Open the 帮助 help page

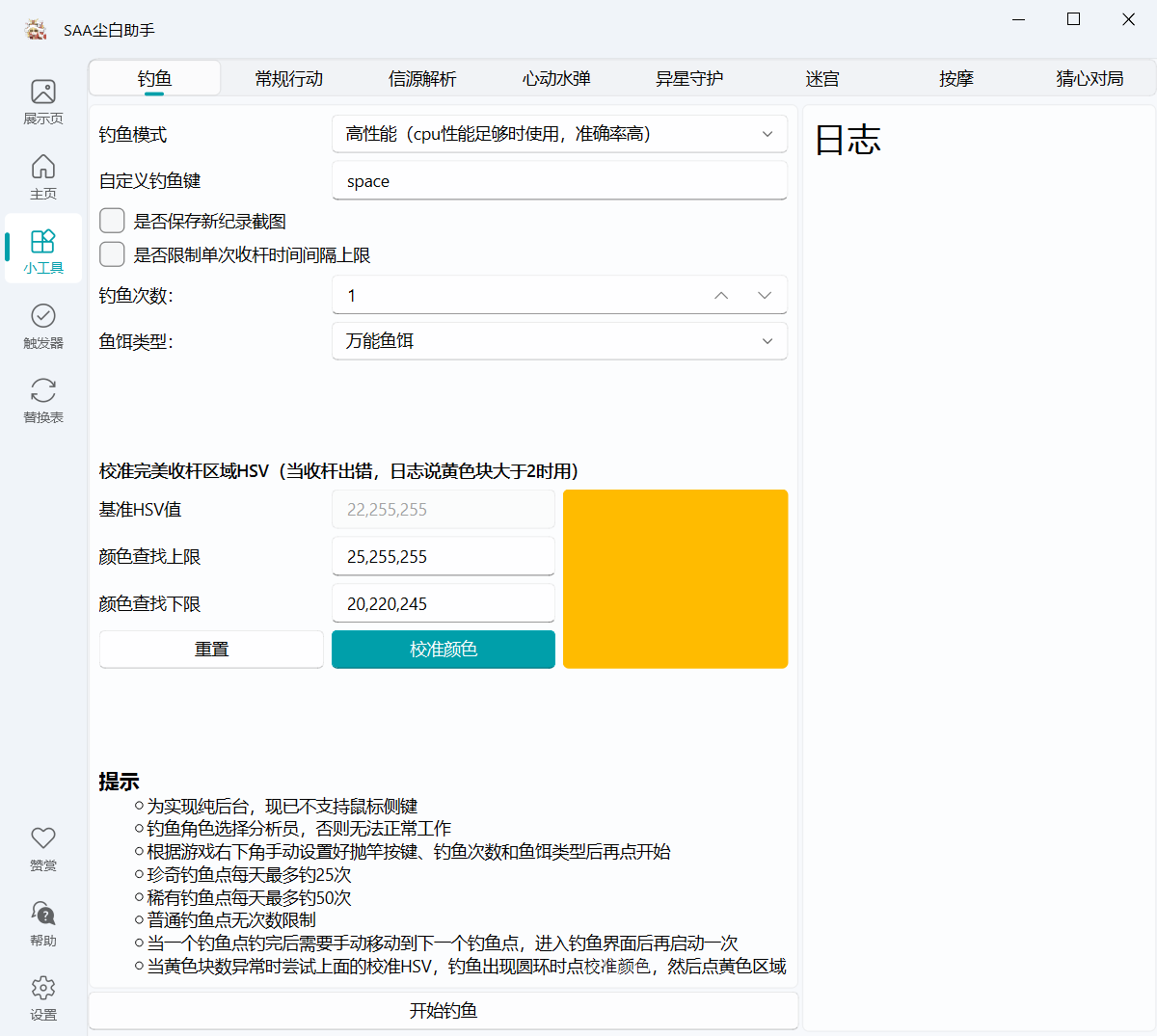pos(43,923)
